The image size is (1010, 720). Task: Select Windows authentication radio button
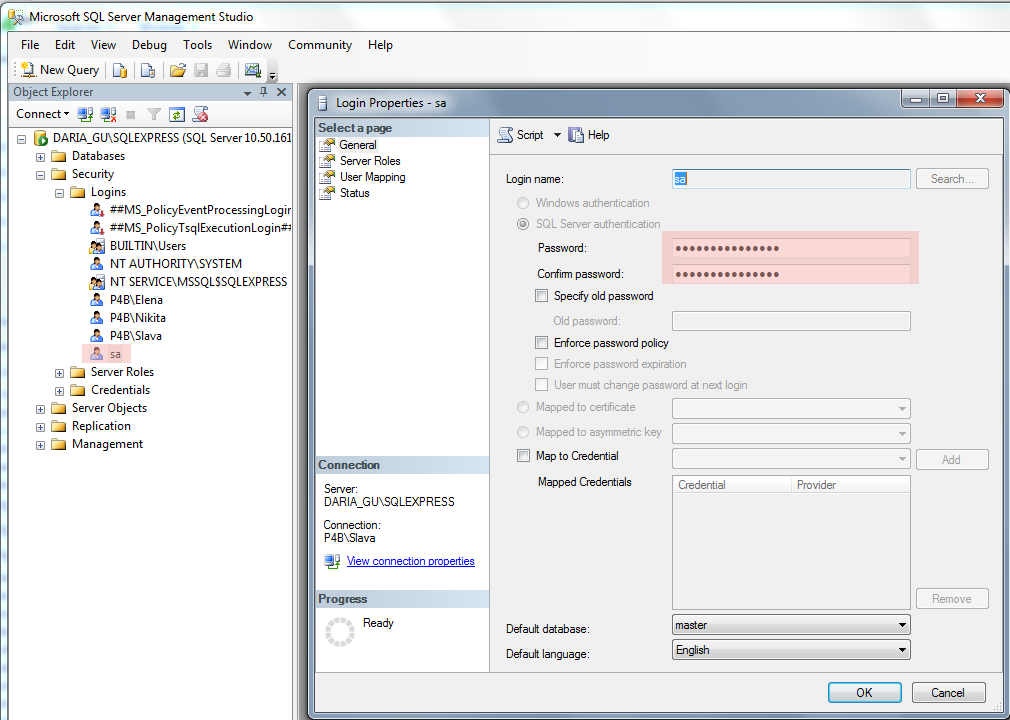click(523, 203)
